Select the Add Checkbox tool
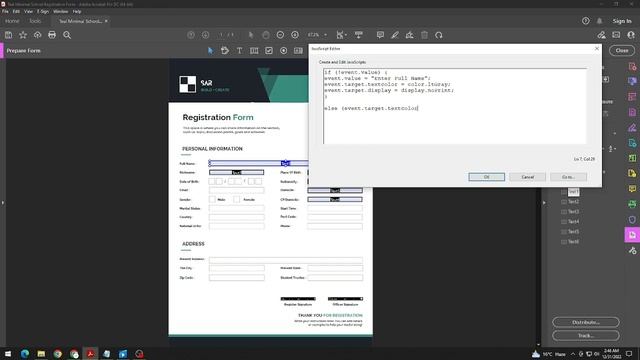Viewport: 640px width, 360px height. tap(269, 51)
